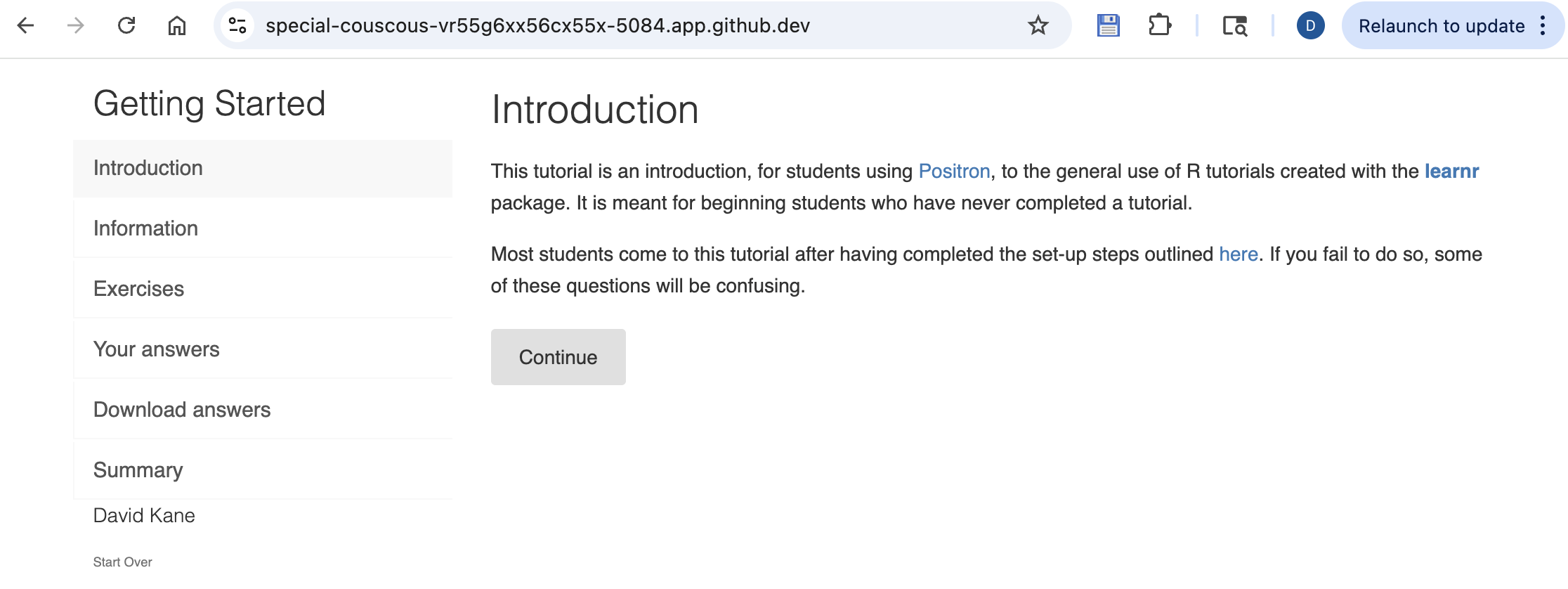Go to the browser home page
The height and width of the screenshot is (589, 1568).
click(177, 26)
